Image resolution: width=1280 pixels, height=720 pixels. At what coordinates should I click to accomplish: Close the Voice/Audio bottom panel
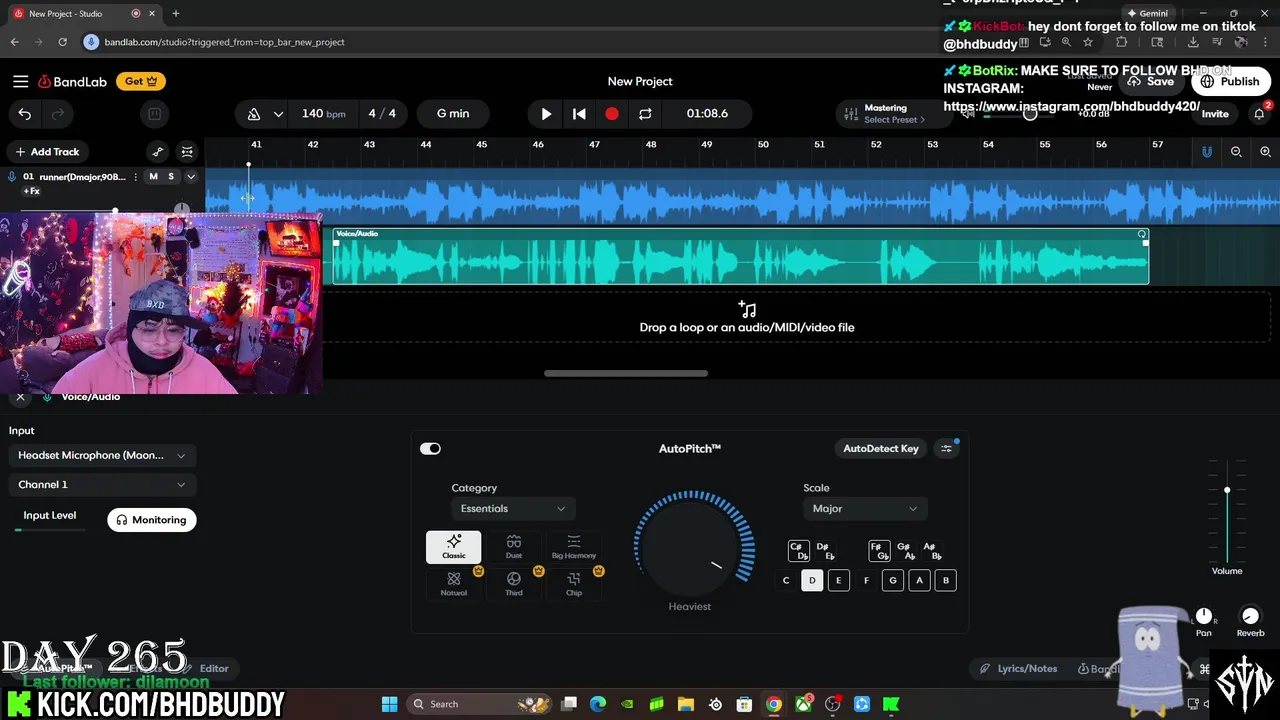(x=20, y=397)
